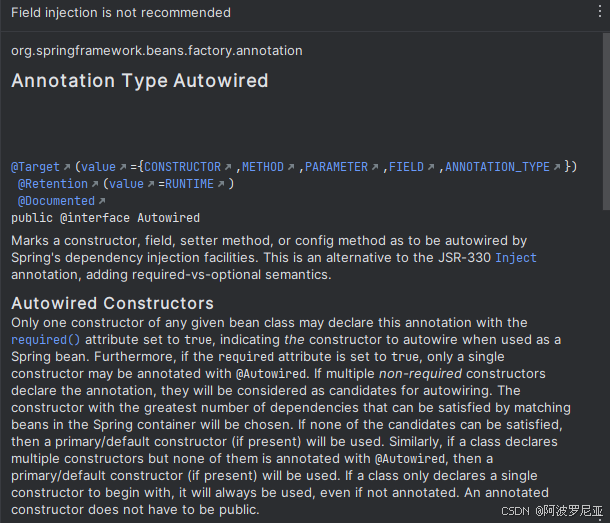
Task: Open external arrow beside RUNTIME
Action: tap(221, 184)
